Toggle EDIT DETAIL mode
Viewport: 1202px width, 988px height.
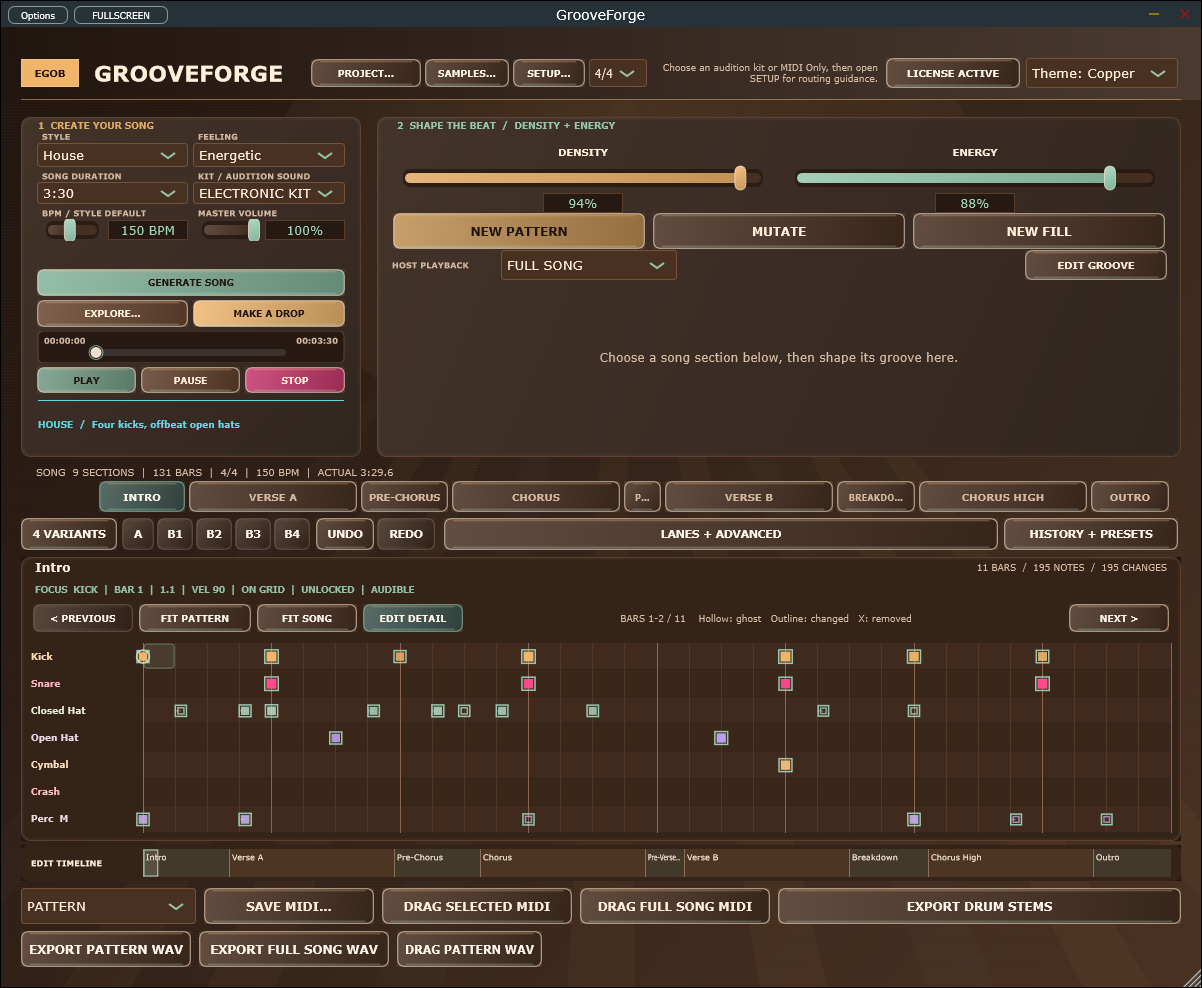pyautogui.click(x=413, y=618)
